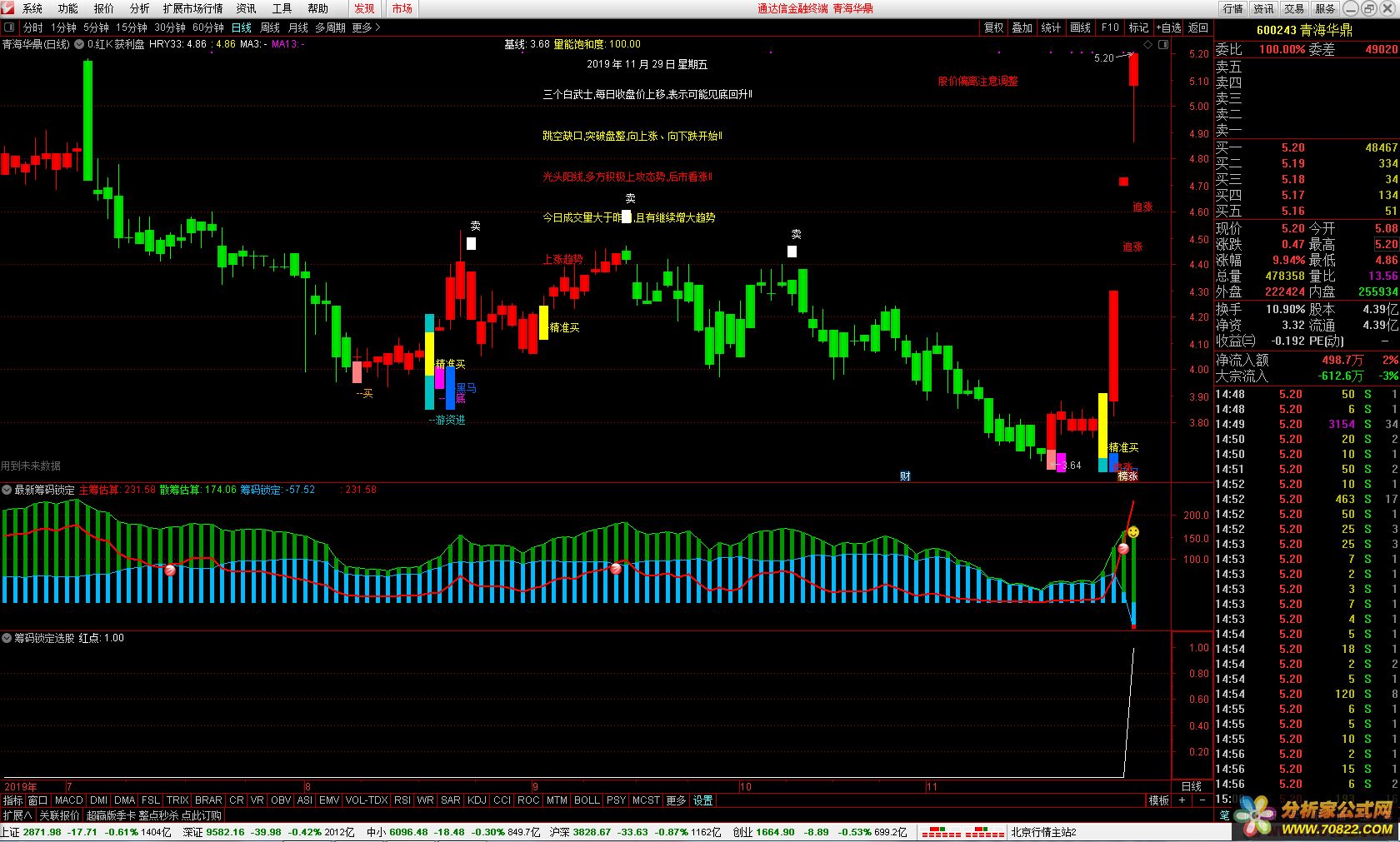Select the KDJ indicator tab

coord(477,800)
